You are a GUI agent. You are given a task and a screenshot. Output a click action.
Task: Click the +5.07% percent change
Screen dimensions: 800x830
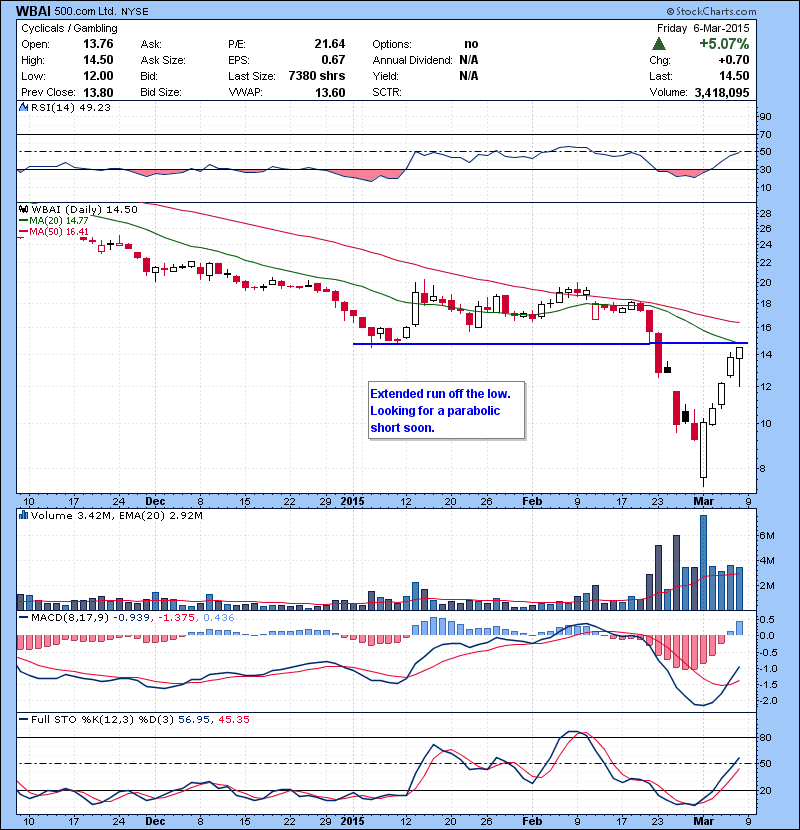(x=724, y=43)
